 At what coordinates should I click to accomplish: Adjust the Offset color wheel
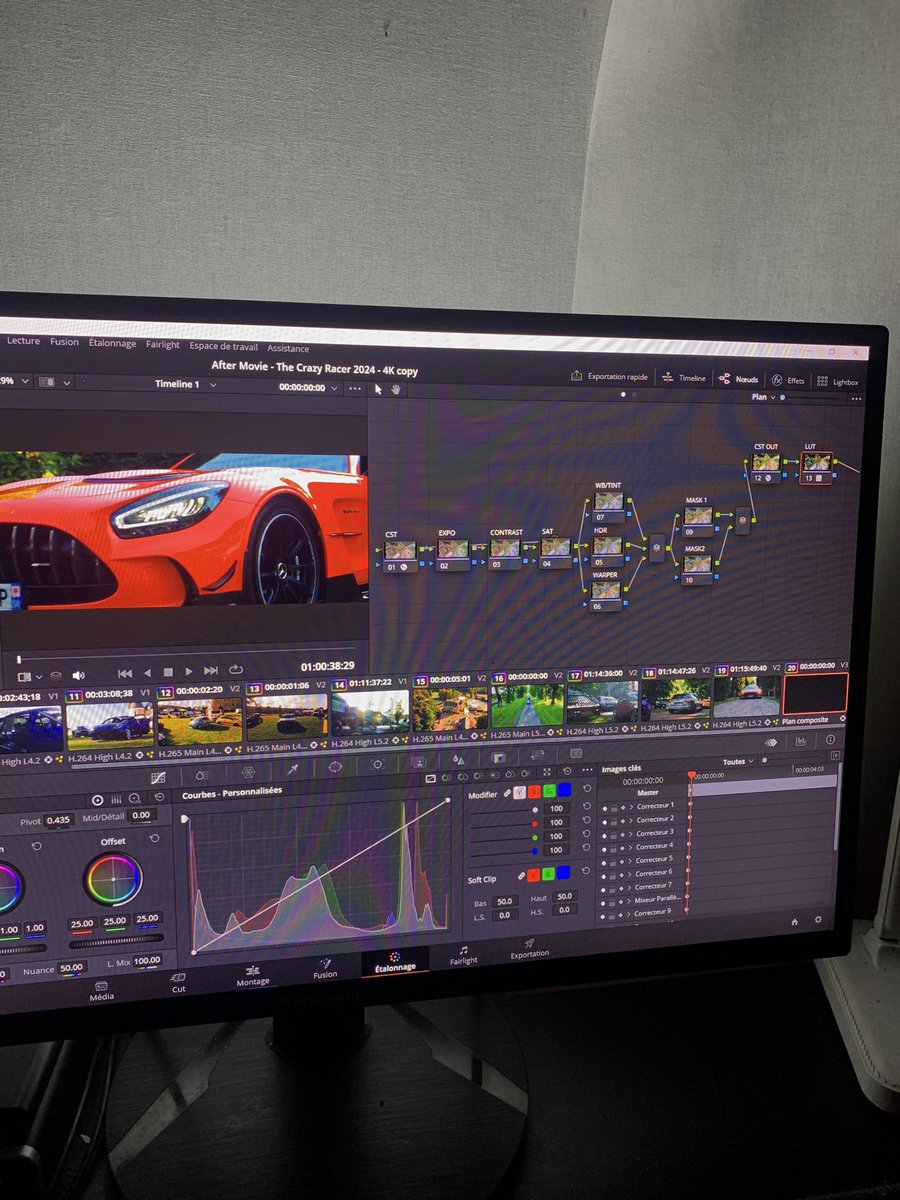tap(113, 880)
